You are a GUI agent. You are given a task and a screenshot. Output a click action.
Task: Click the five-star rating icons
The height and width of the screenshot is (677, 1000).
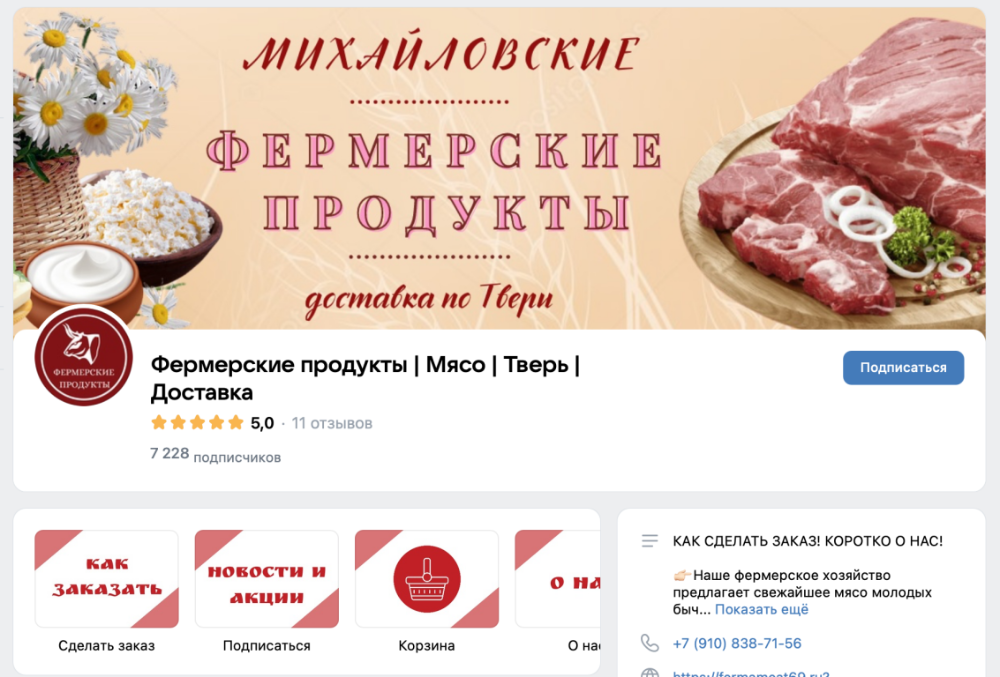pos(197,423)
